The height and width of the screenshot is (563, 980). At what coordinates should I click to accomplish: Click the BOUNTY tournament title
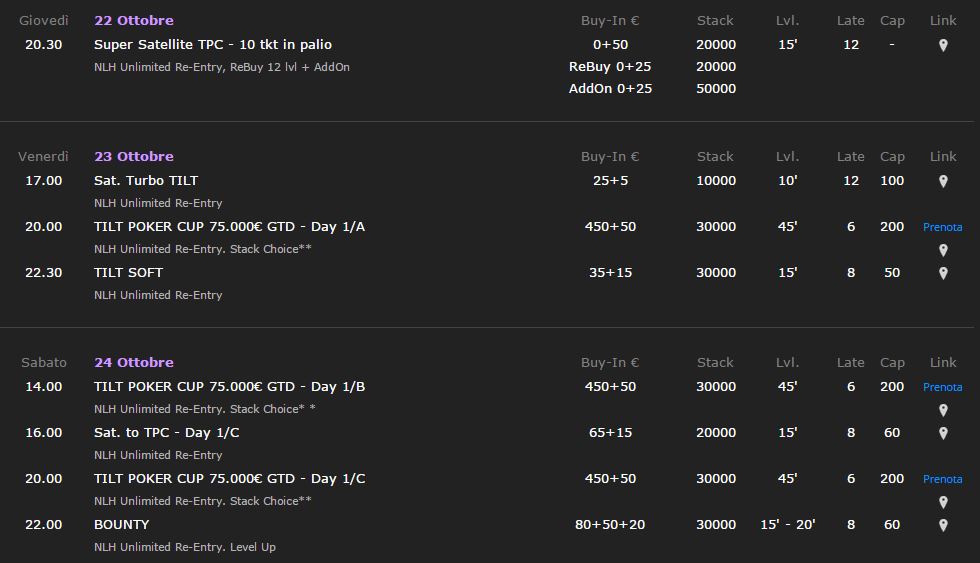(121, 524)
